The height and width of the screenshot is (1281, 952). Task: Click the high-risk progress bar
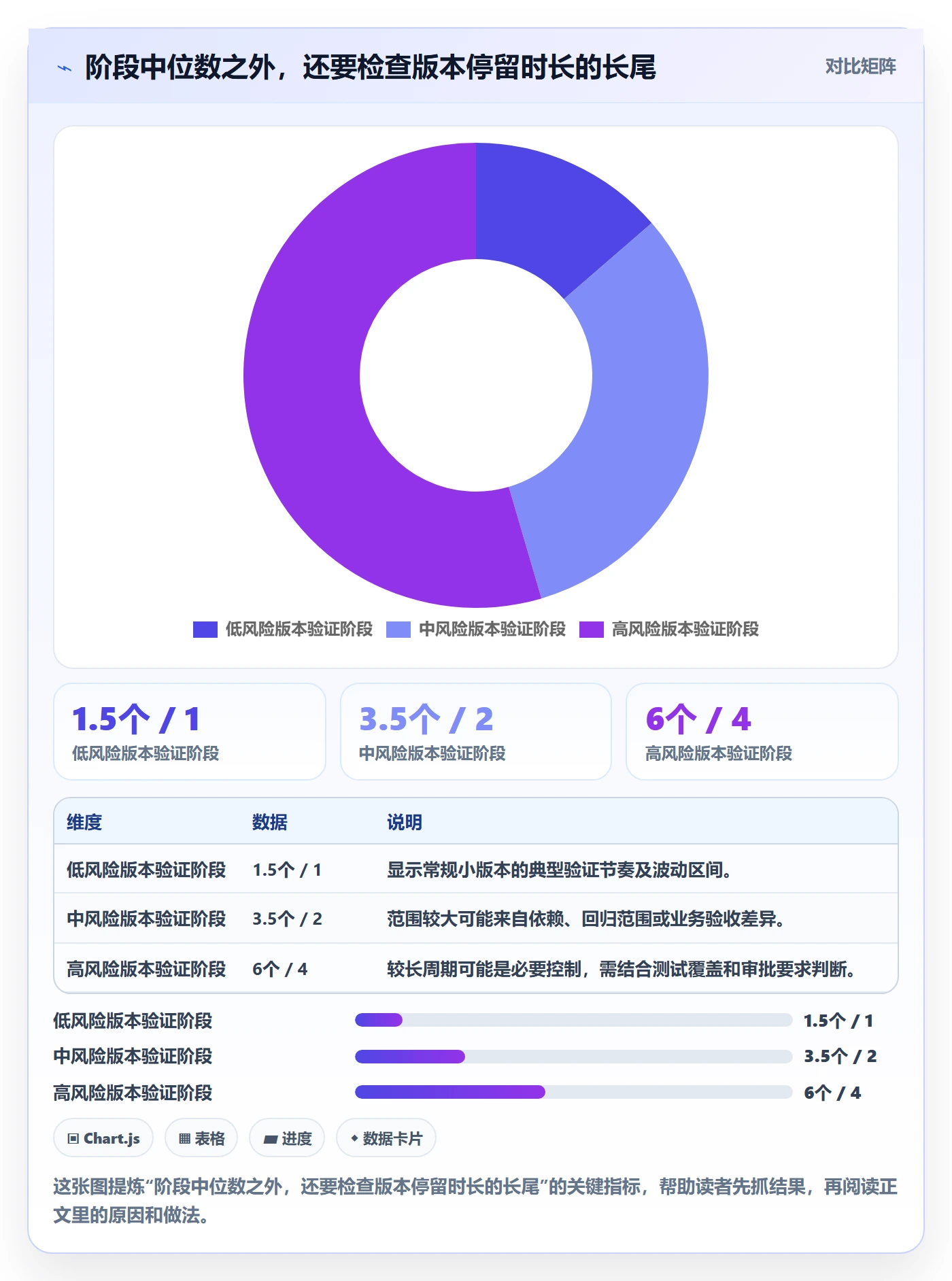point(574,1092)
